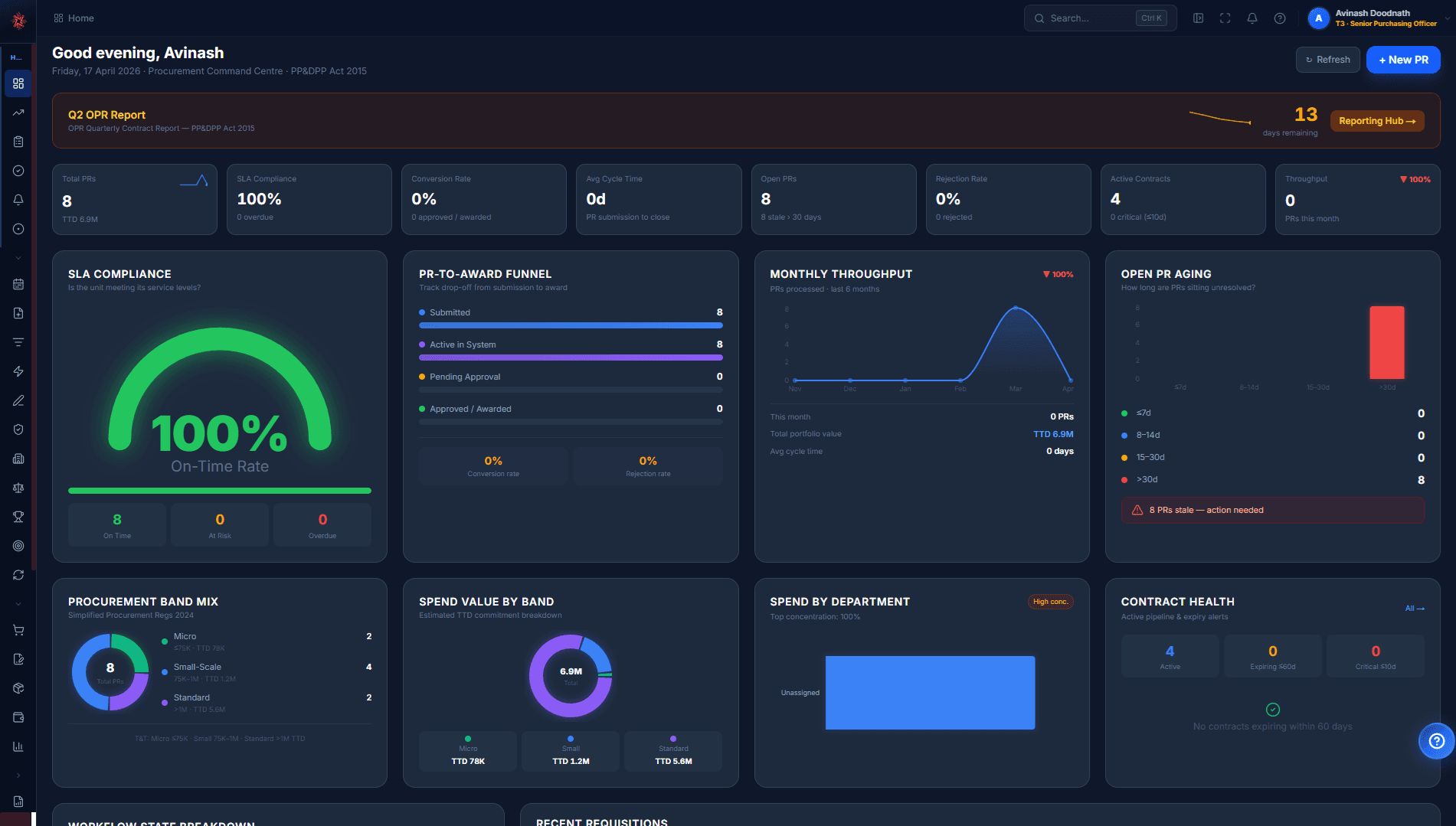Click the red >30d aging bar
The image size is (1456, 826).
(1387, 342)
